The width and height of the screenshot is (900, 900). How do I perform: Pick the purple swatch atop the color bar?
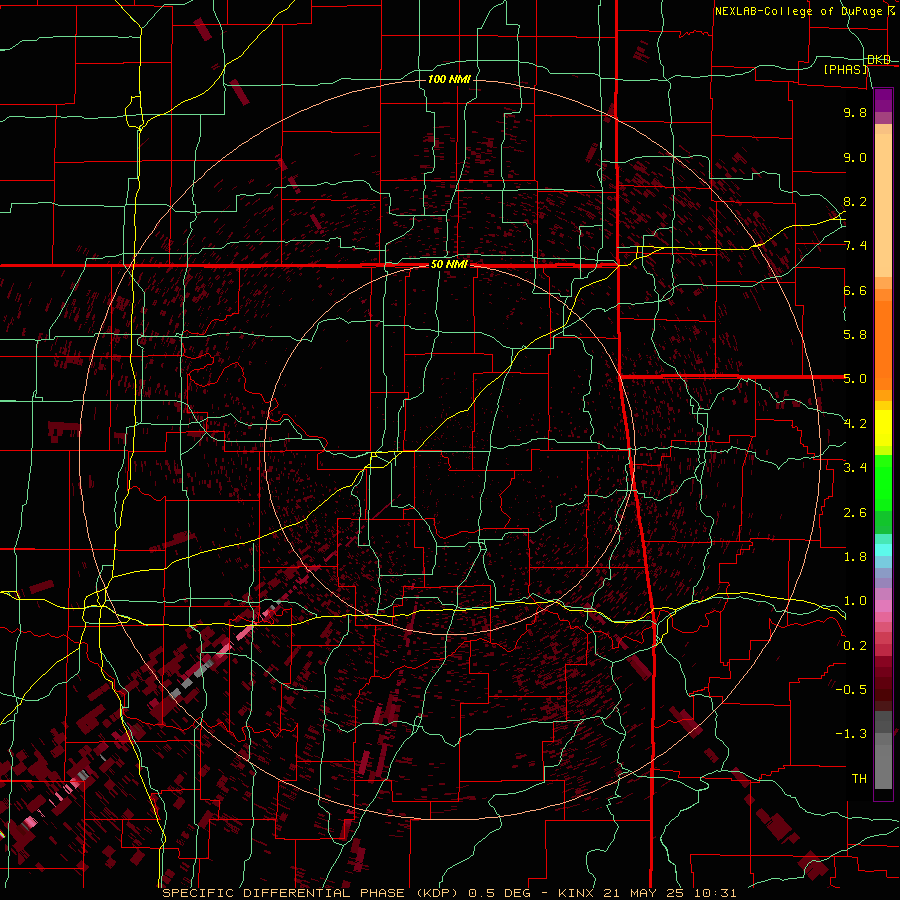coord(883,100)
